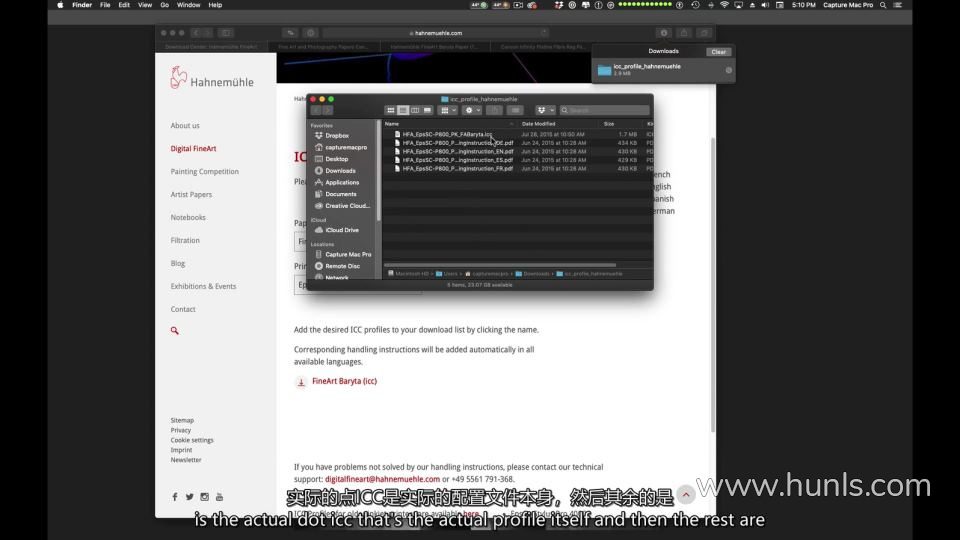
Task: Open the File menu
Action: [105, 5]
